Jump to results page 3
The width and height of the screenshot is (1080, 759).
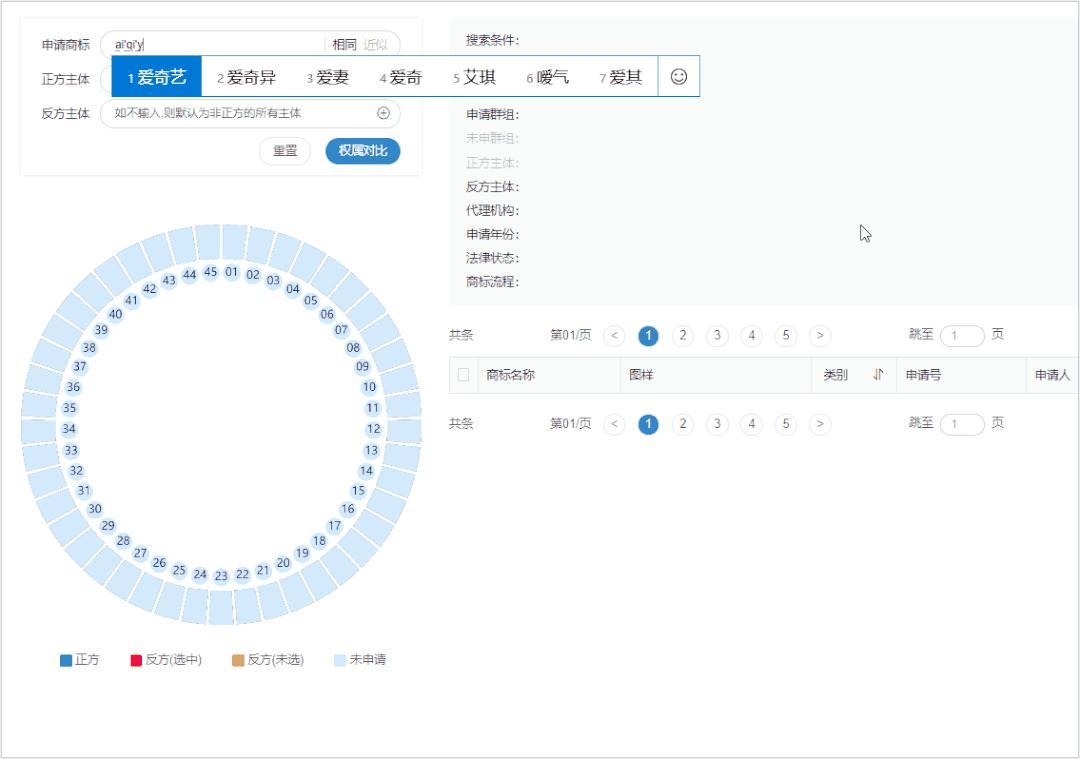716,336
